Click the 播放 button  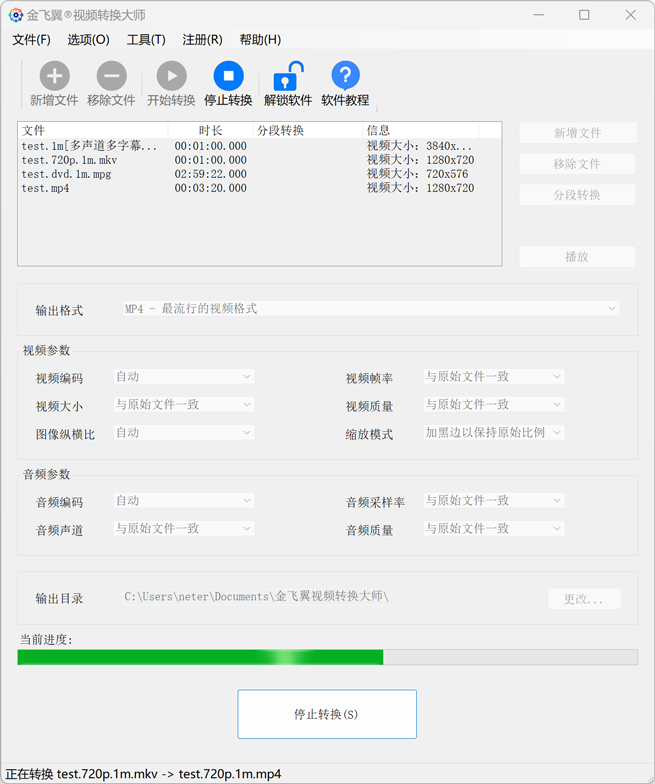[x=578, y=257]
